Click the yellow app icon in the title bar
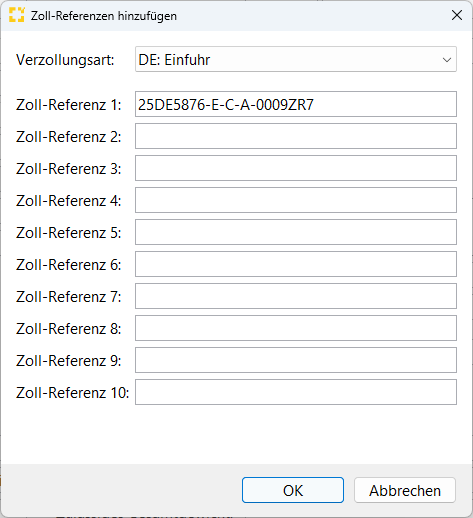473x518 pixels. tap(17, 15)
